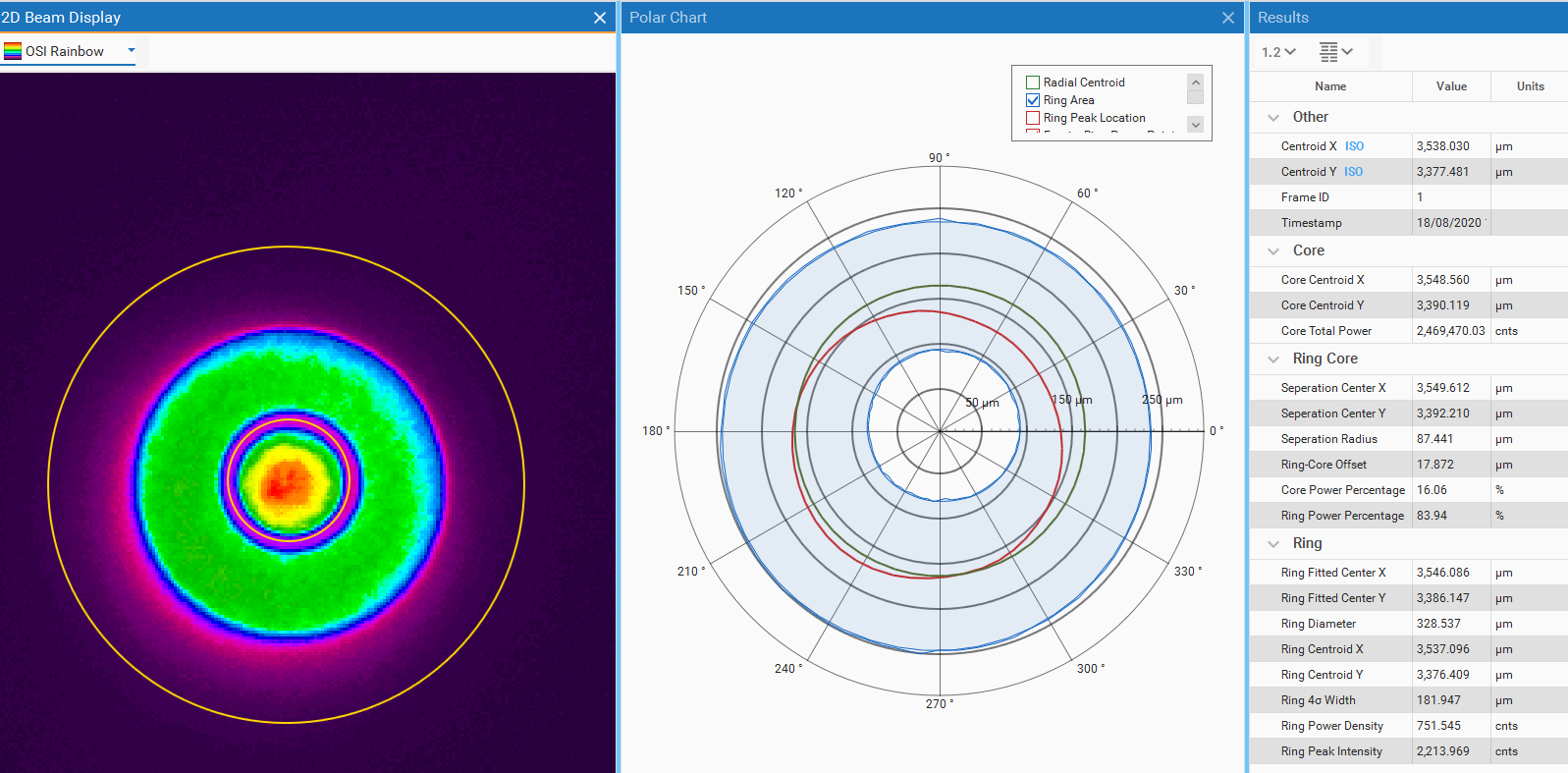The width and height of the screenshot is (1568, 773).
Task: Collapse the Ring results group chevron
Action: pyautogui.click(x=1273, y=544)
